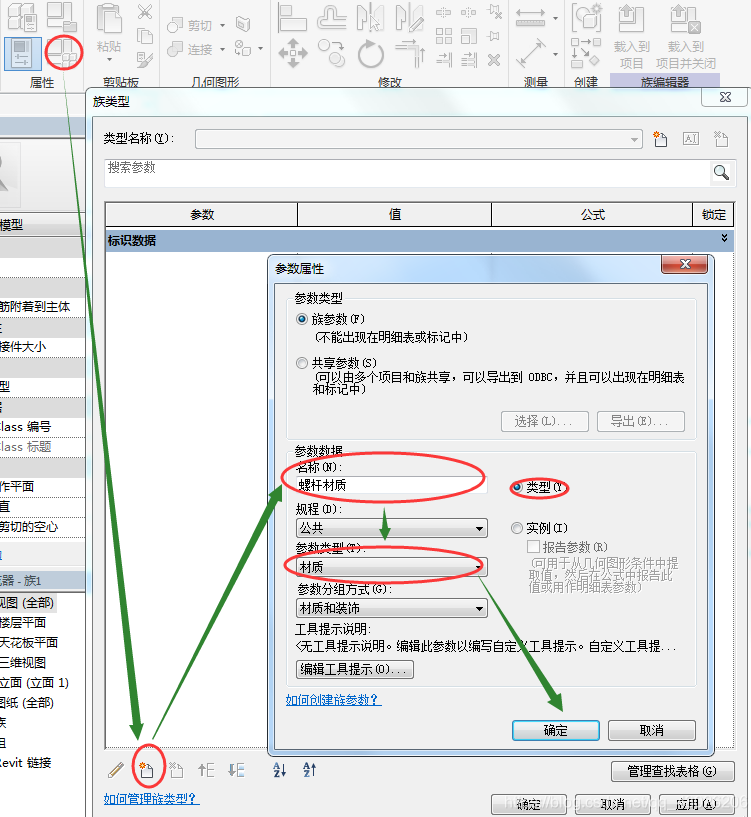Viewport: 751px width, 817px height.
Task: Select the 族参数(F) radio button
Action: tap(302, 319)
